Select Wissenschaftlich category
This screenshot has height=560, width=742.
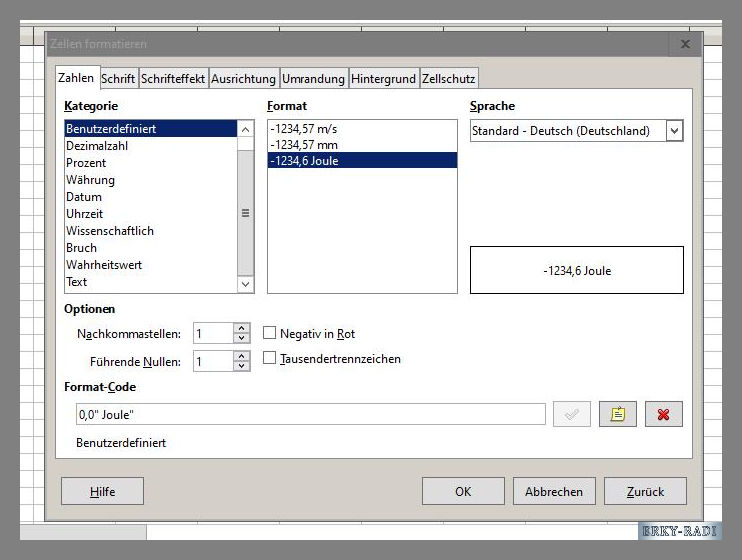tap(150, 231)
